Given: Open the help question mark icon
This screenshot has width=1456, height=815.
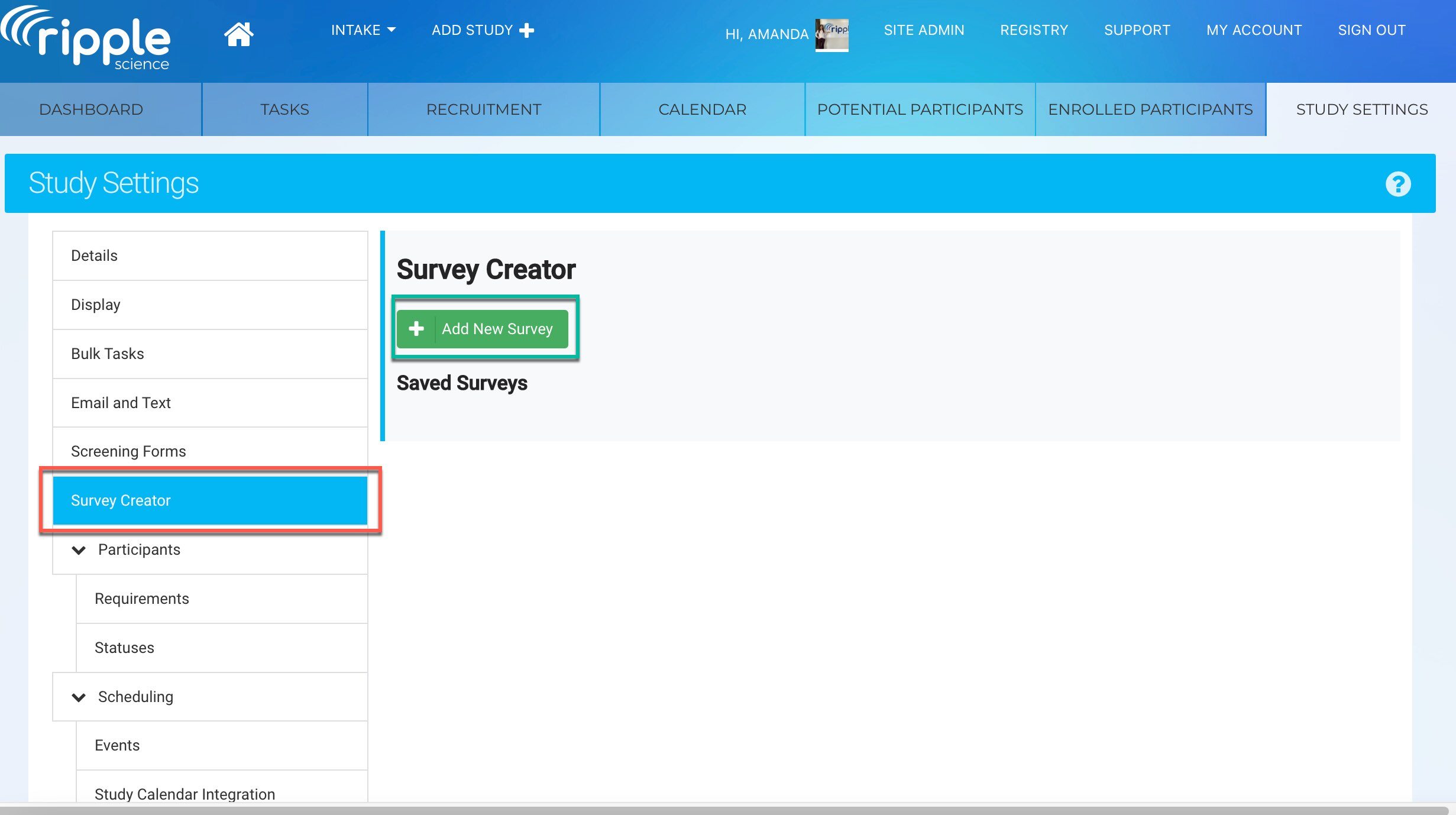Looking at the screenshot, I should click(x=1398, y=184).
